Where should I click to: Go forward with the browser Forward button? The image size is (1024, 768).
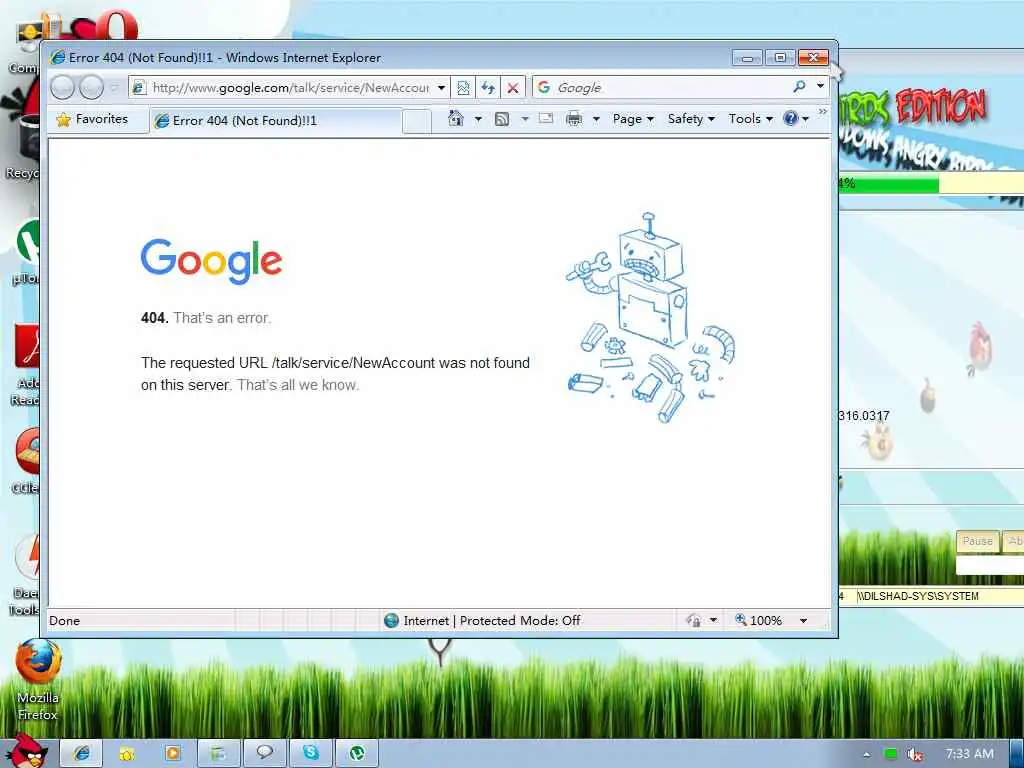[x=91, y=87]
